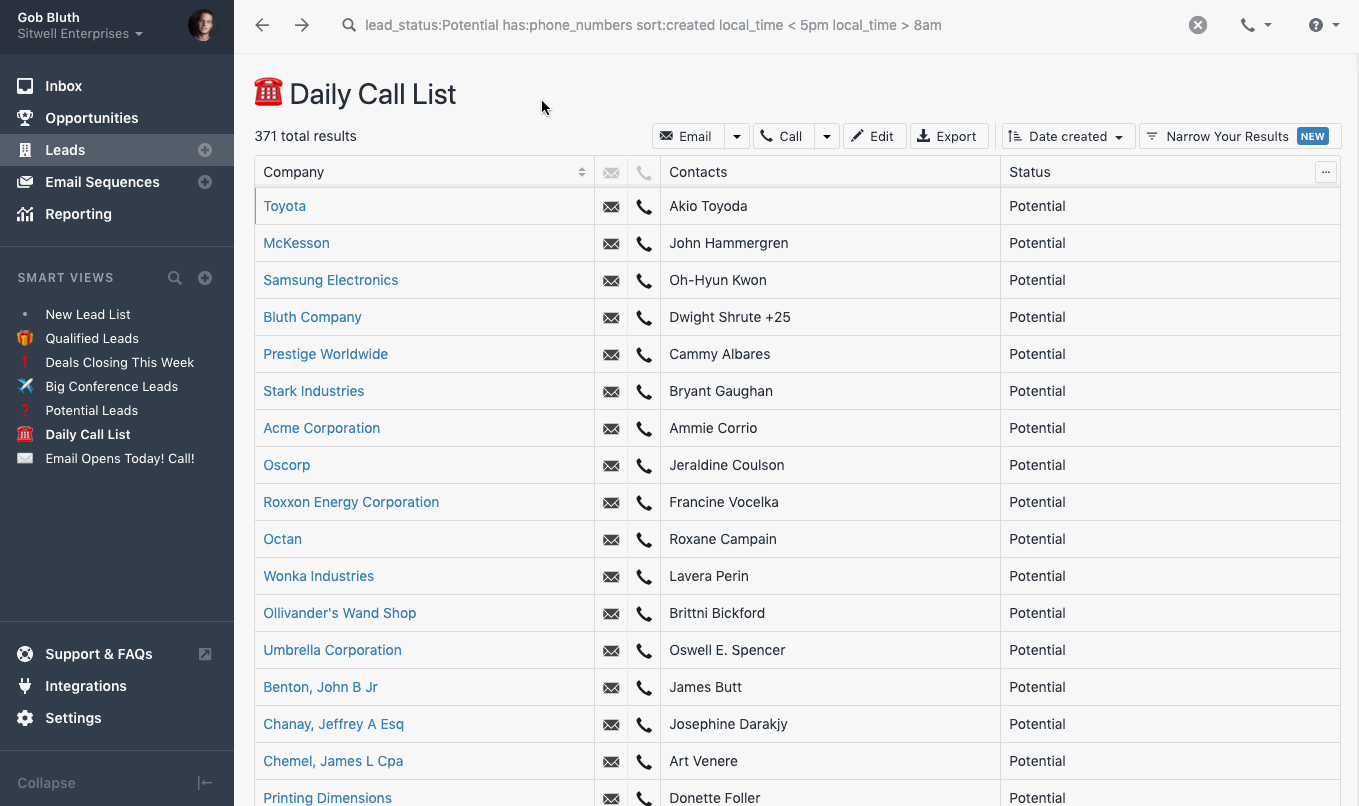1359x806 pixels.
Task: Click the Edit button
Action: [874, 136]
